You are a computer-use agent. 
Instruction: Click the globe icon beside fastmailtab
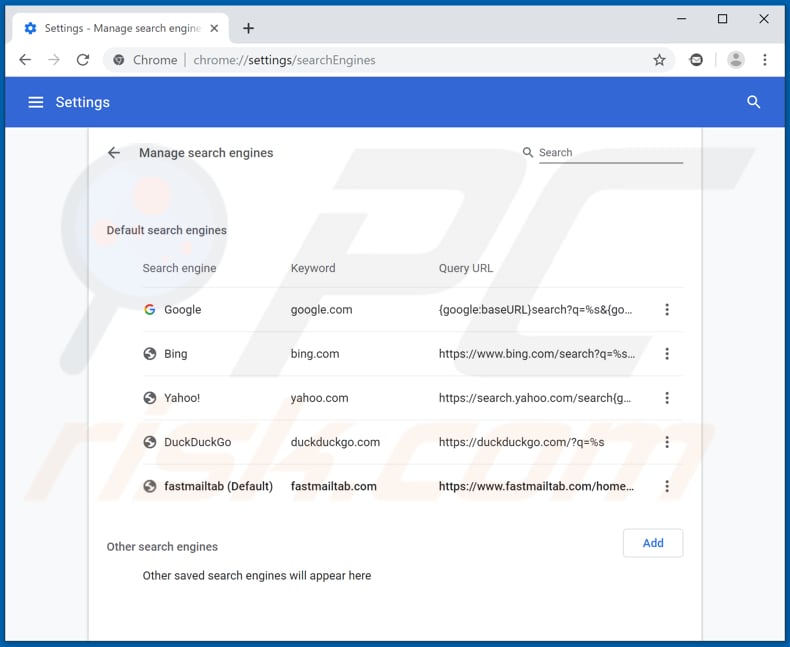(150, 486)
